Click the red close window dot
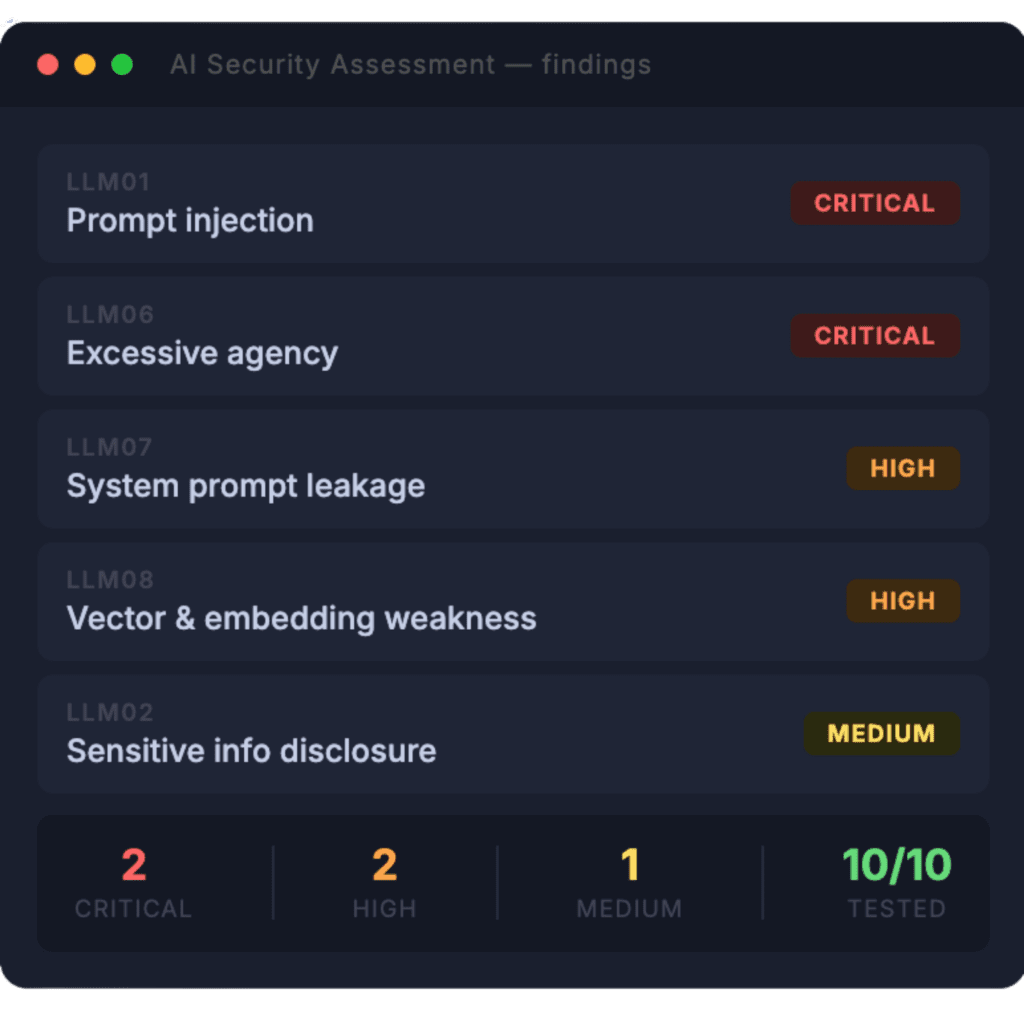1024x1024 pixels. (48, 65)
